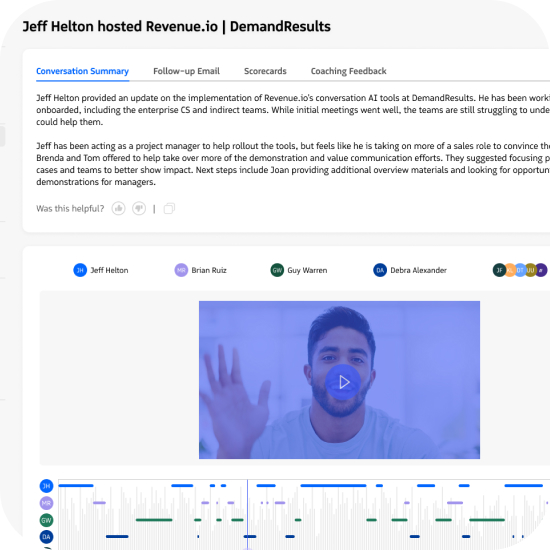This screenshot has height=550, width=550.
Task: Select Guy Warren participant avatar
Action: coord(277,270)
